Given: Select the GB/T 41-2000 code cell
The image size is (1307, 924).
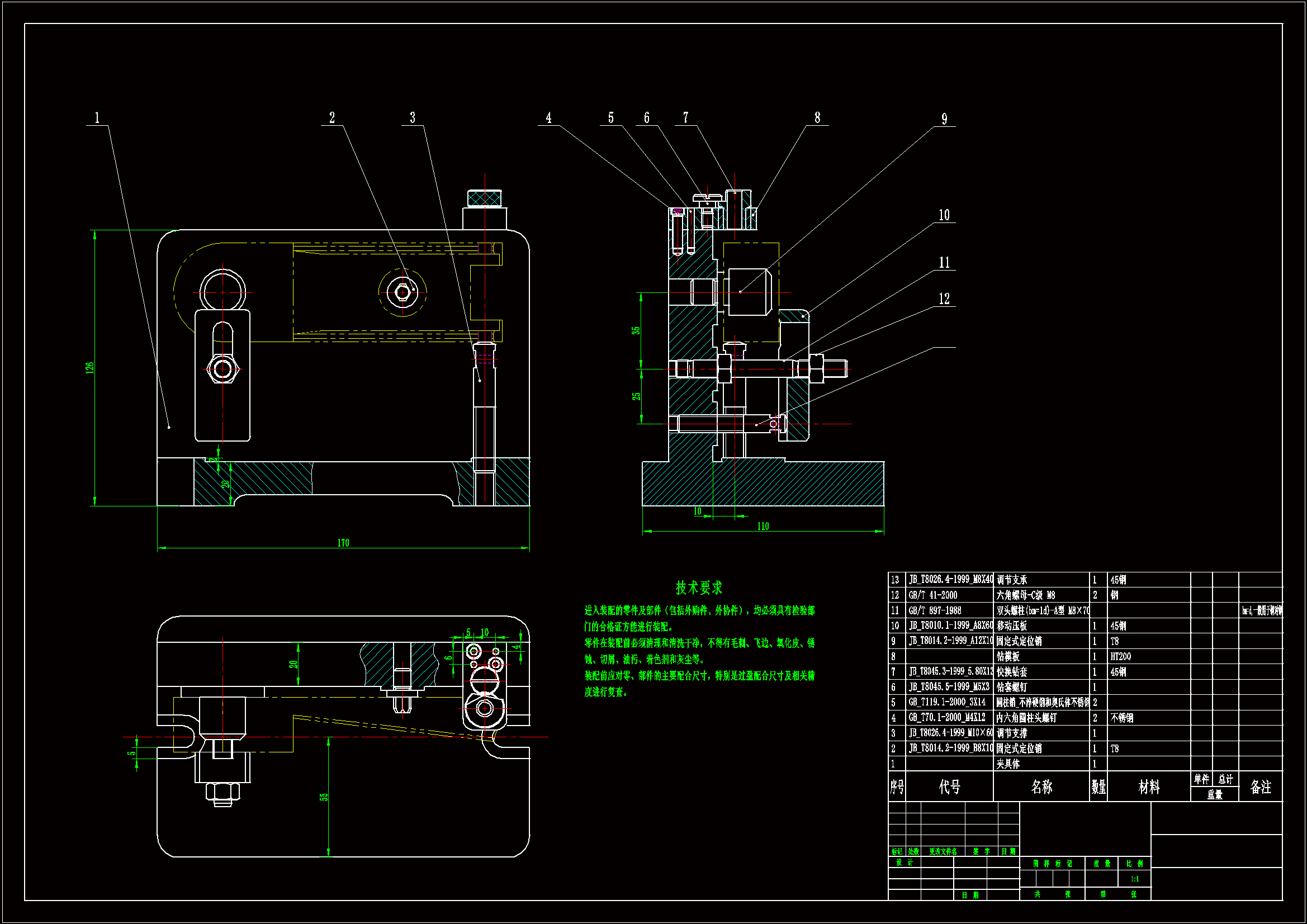Looking at the screenshot, I should click(x=933, y=595).
